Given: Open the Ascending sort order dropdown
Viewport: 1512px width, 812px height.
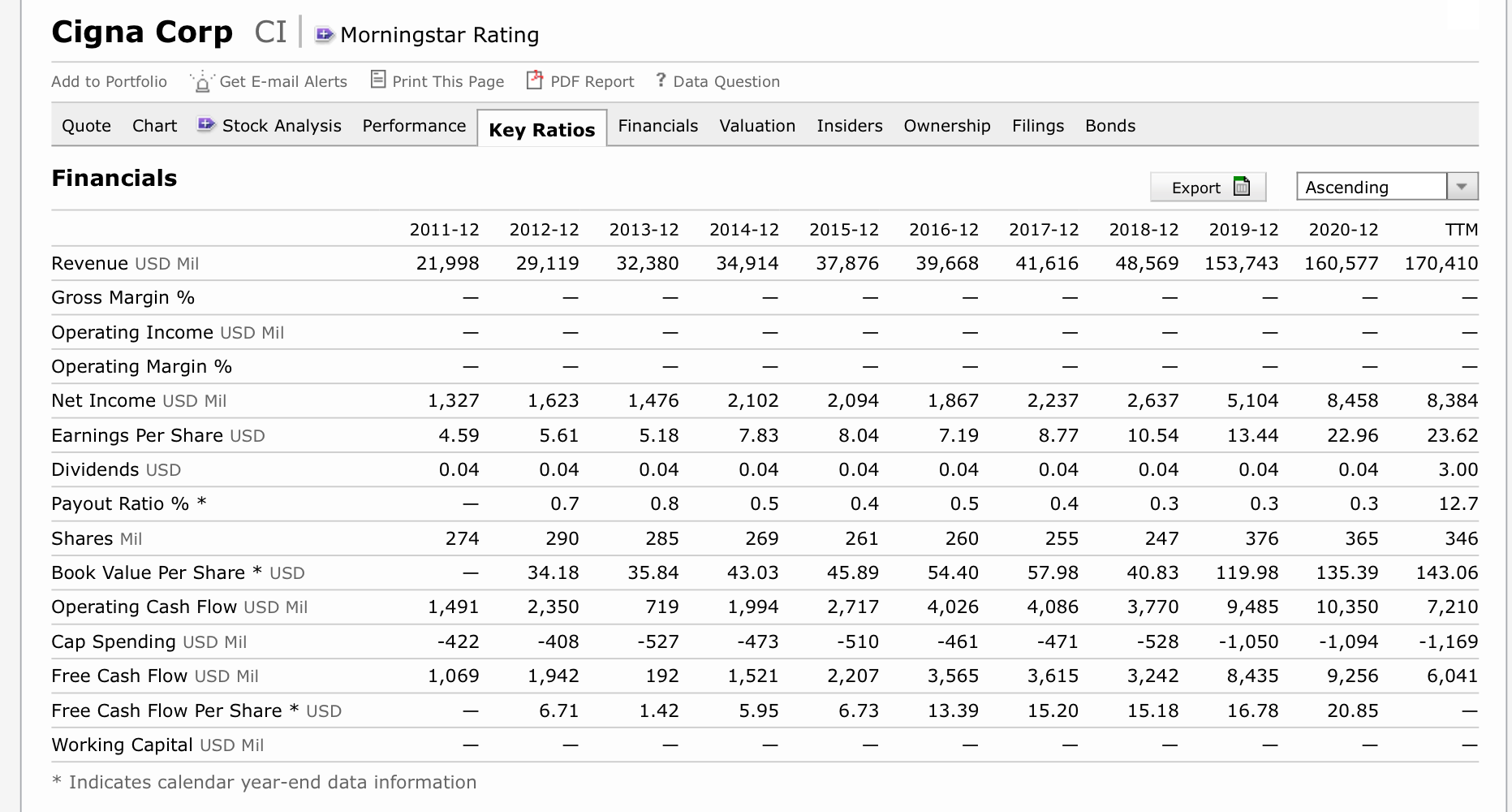Looking at the screenshot, I should 1372,187.
